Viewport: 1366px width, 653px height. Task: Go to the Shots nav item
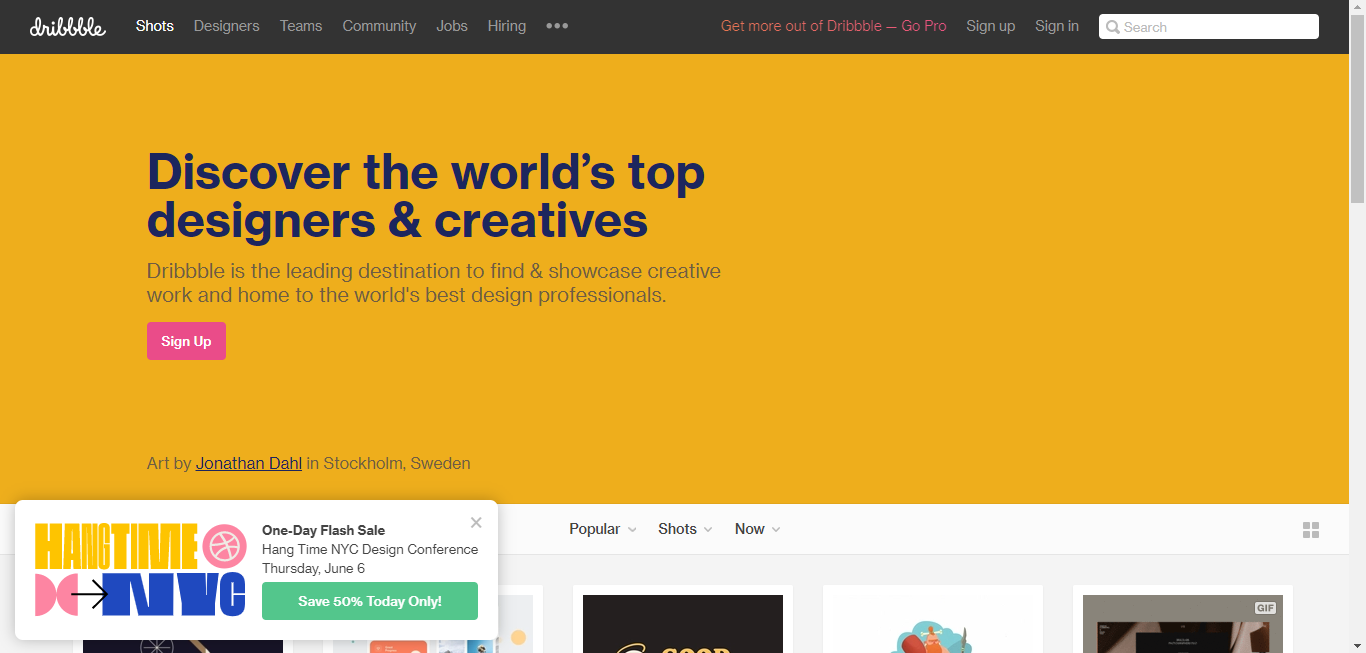click(x=155, y=26)
